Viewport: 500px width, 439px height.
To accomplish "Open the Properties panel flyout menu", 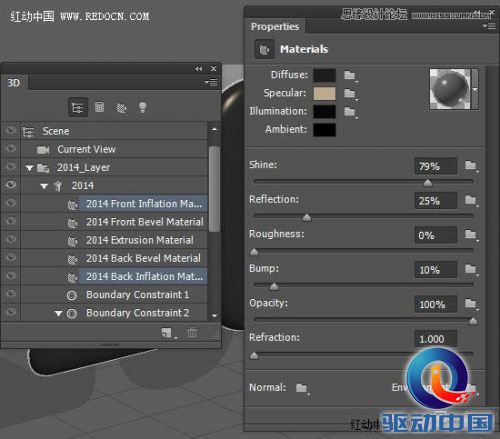I will tap(490, 26).
